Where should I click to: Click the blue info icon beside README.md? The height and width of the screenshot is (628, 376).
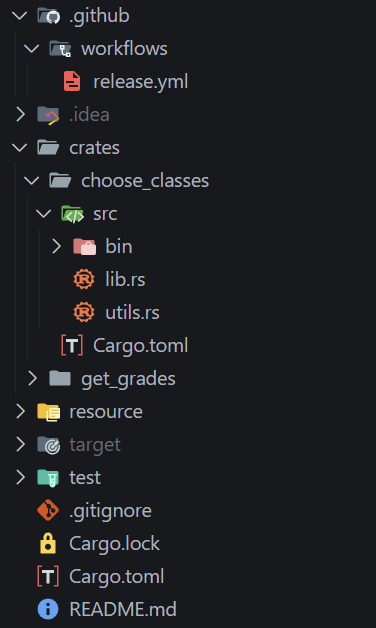pos(48,609)
